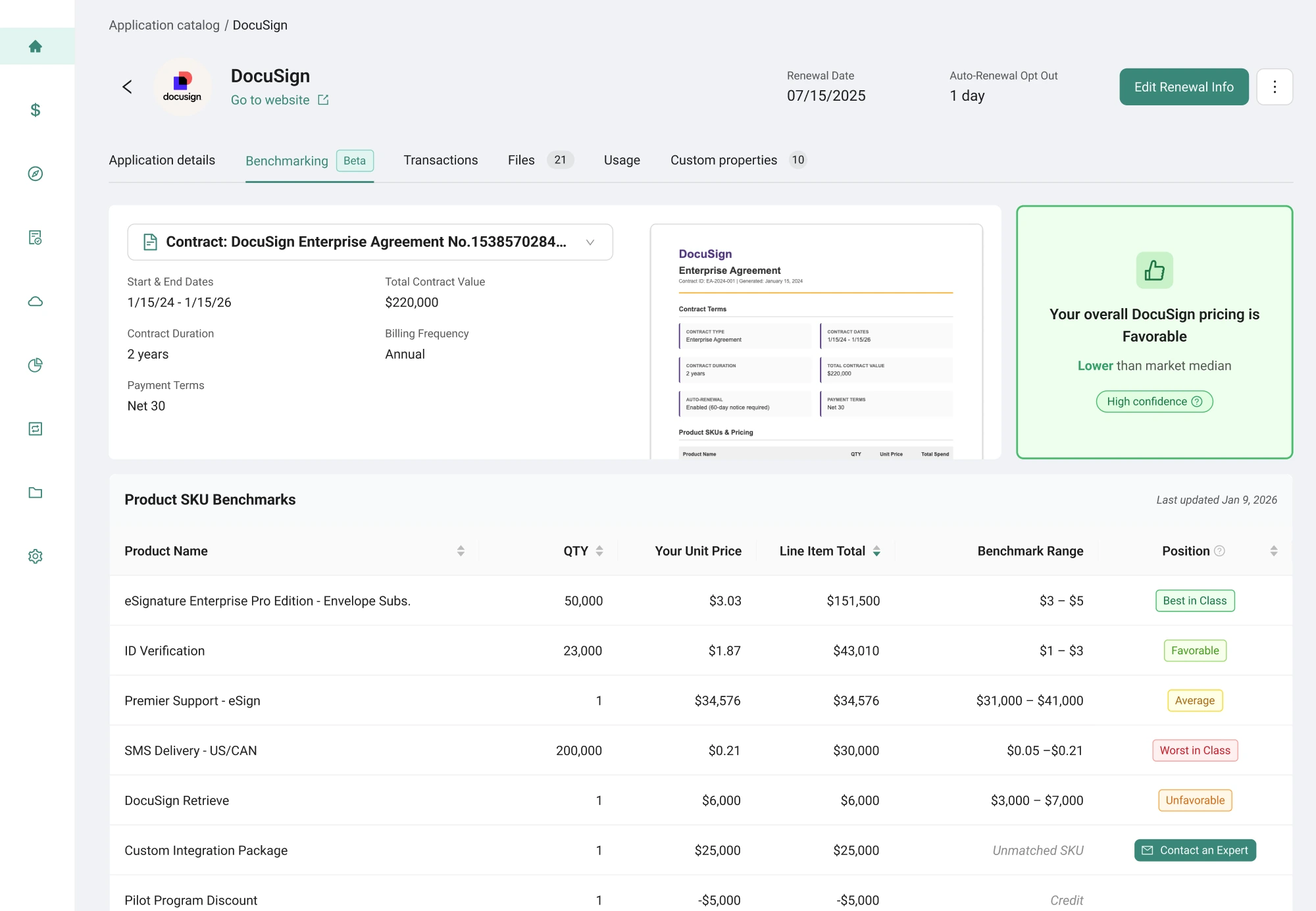Switch to Application details tab
This screenshot has width=1316, height=911.
(x=162, y=160)
